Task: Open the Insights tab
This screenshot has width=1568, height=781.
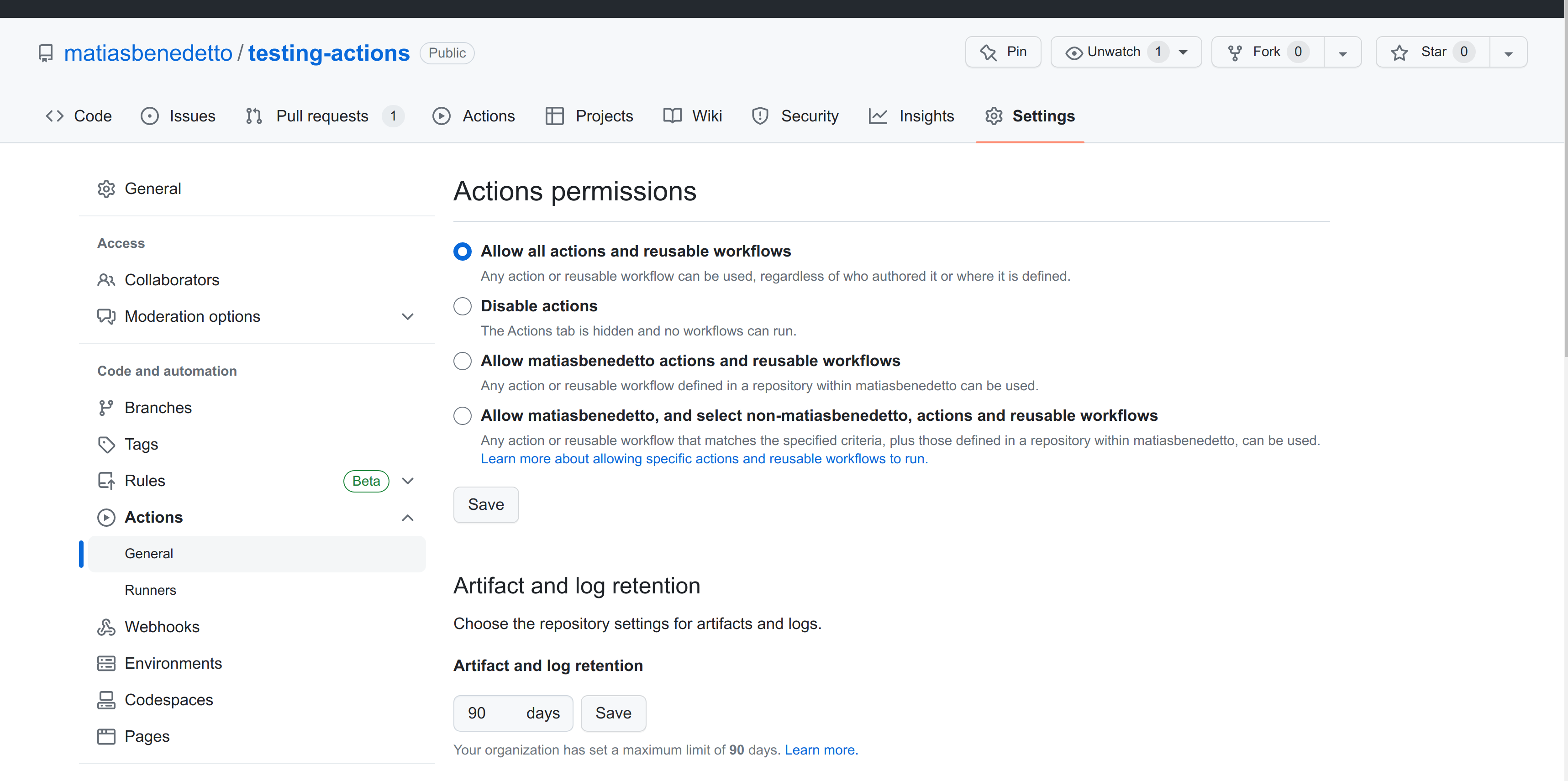Action: [x=911, y=115]
